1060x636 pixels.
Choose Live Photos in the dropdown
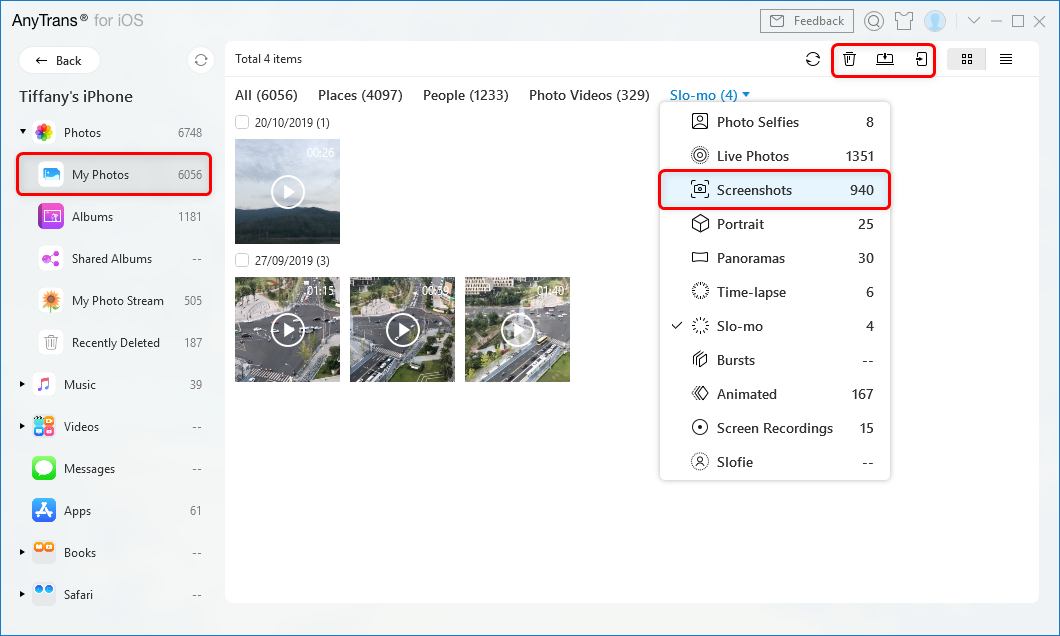click(x=774, y=156)
